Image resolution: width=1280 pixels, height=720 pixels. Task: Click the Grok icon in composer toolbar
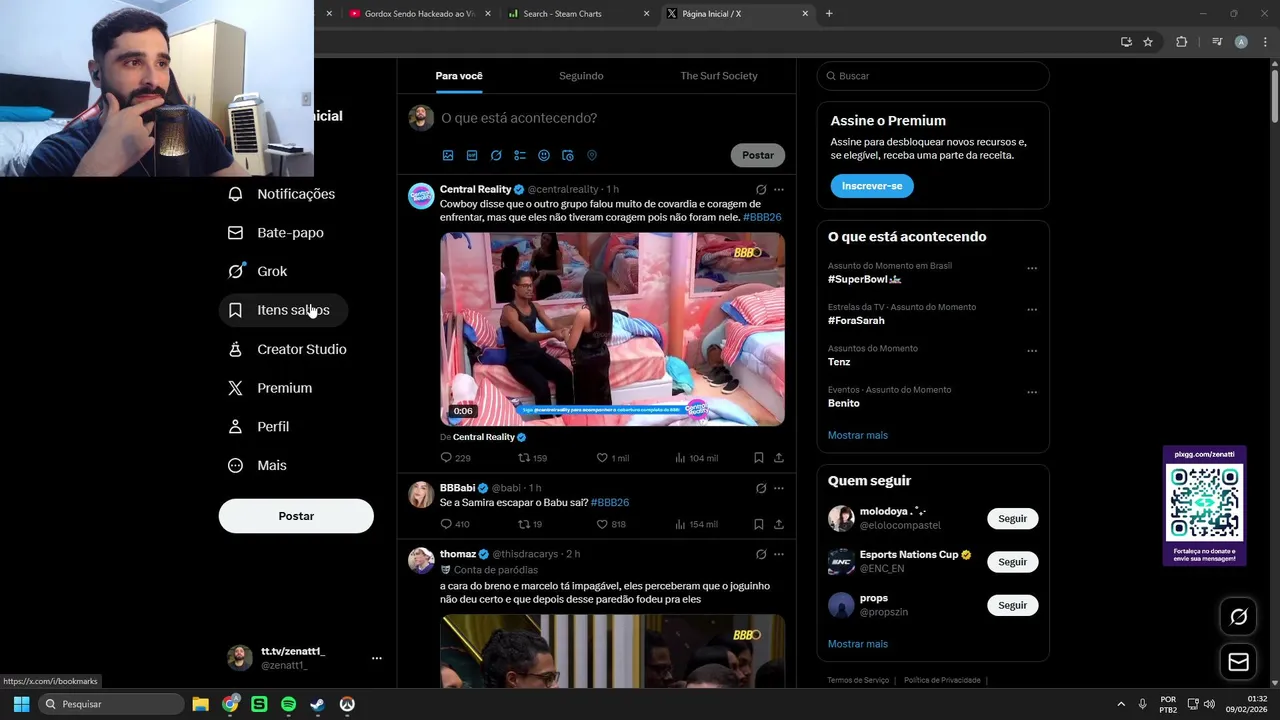(496, 155)
